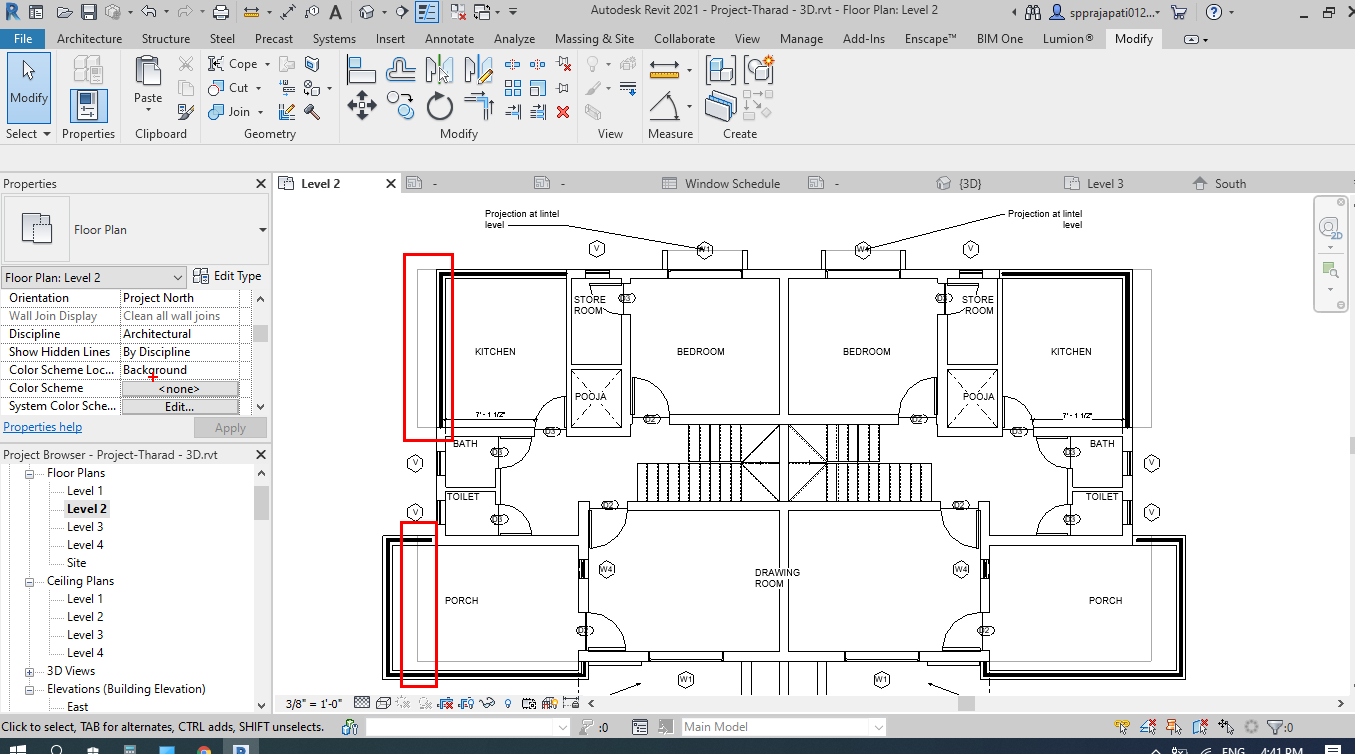Click the Reveal Hidden Elements lightbulb
The height and width of the screenshot is (754, 1355).
coord(508,703)
